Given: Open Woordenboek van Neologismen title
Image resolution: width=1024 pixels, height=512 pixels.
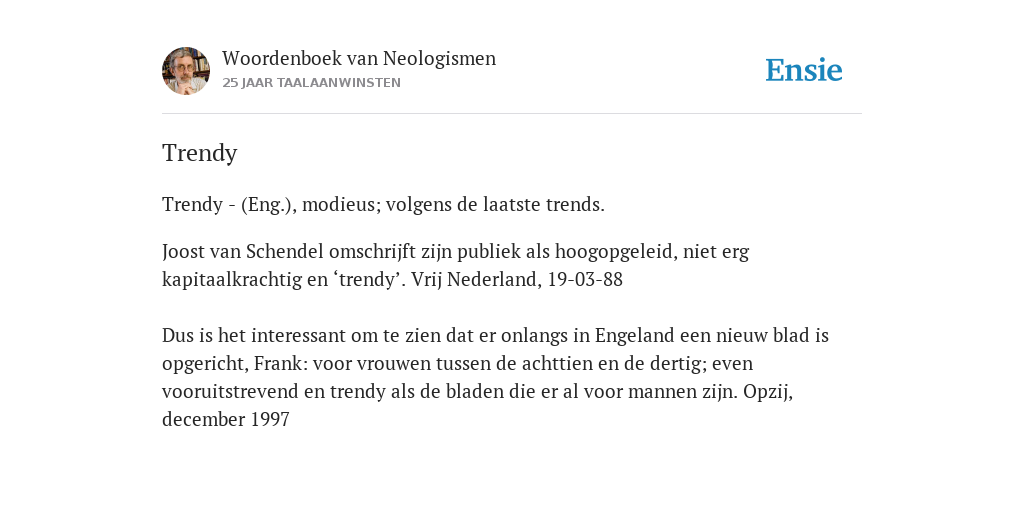Looking at the screenshot, I should point(359,58).
